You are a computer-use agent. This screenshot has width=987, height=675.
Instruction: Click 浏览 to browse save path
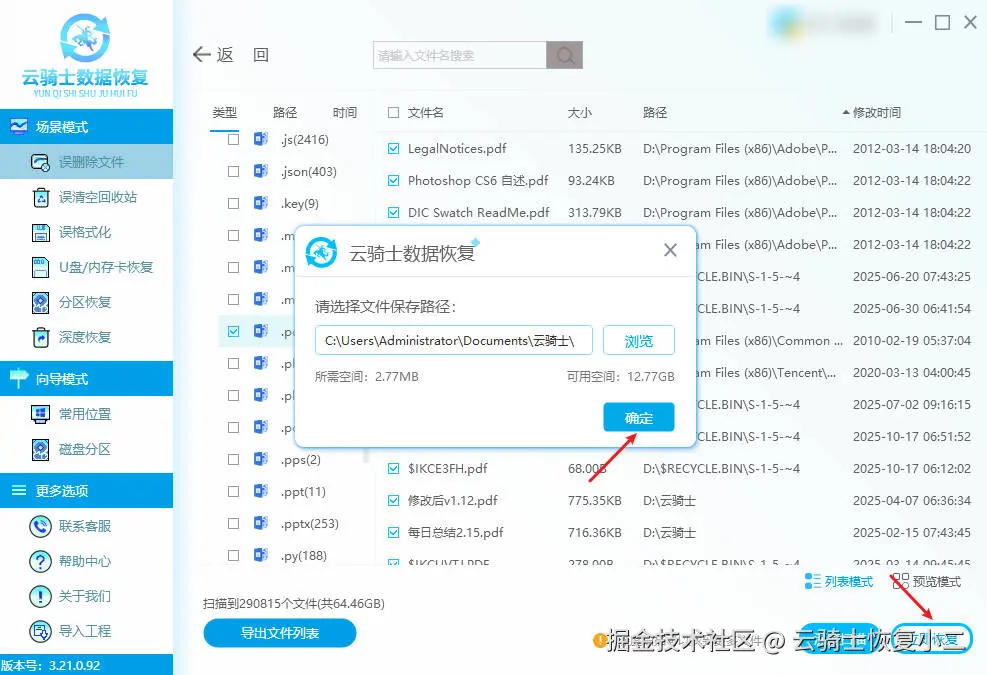(x=639, y=341)
